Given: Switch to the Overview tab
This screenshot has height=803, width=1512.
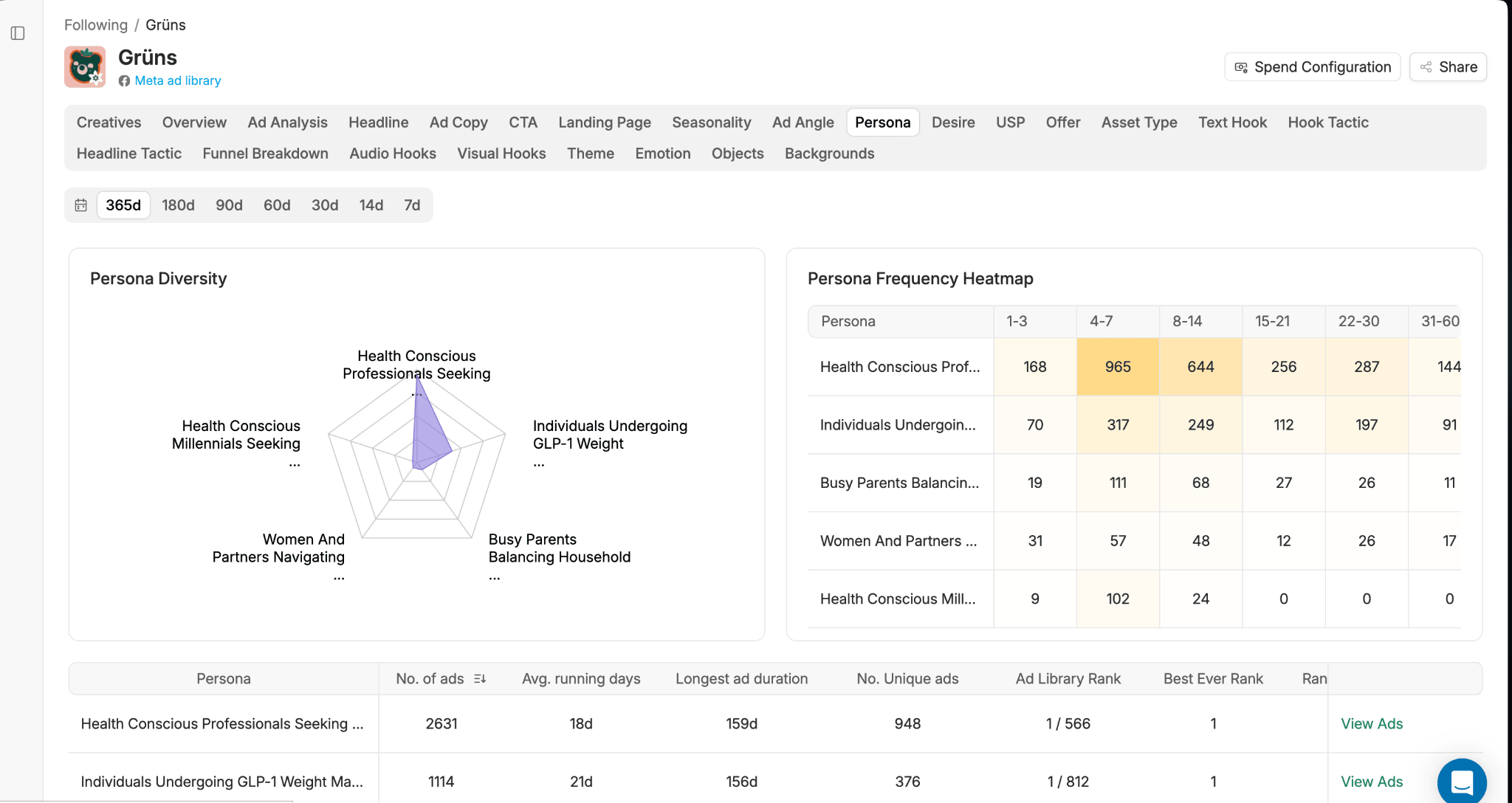Looking at the screenshot, I should (194, 123).
